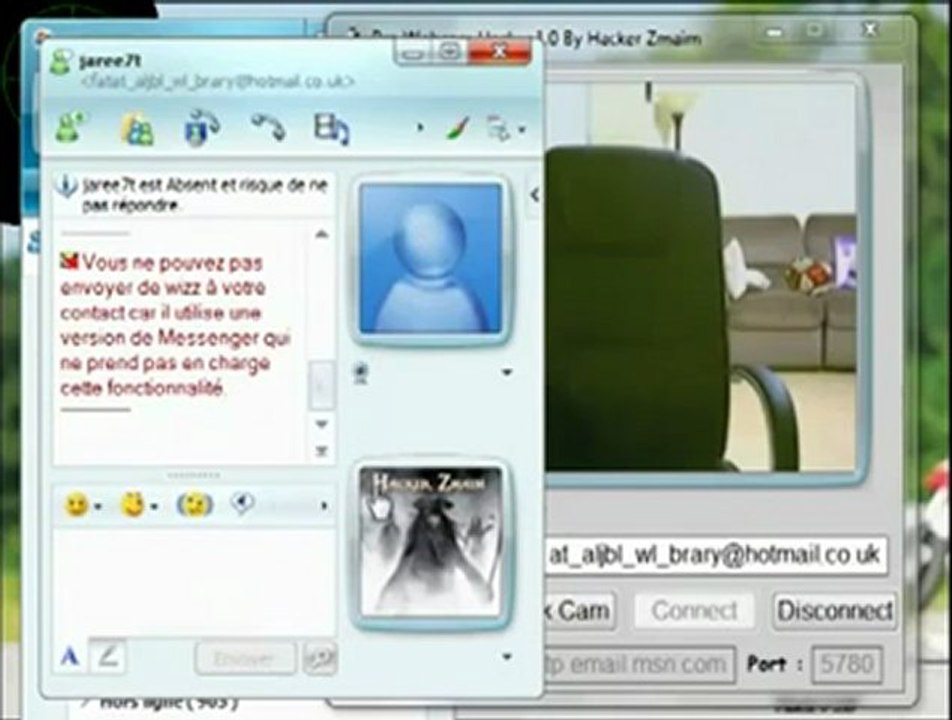Open the color scheme paintbrush icon
This screenshot has height=720, width=952.
(x=458, y=128)
